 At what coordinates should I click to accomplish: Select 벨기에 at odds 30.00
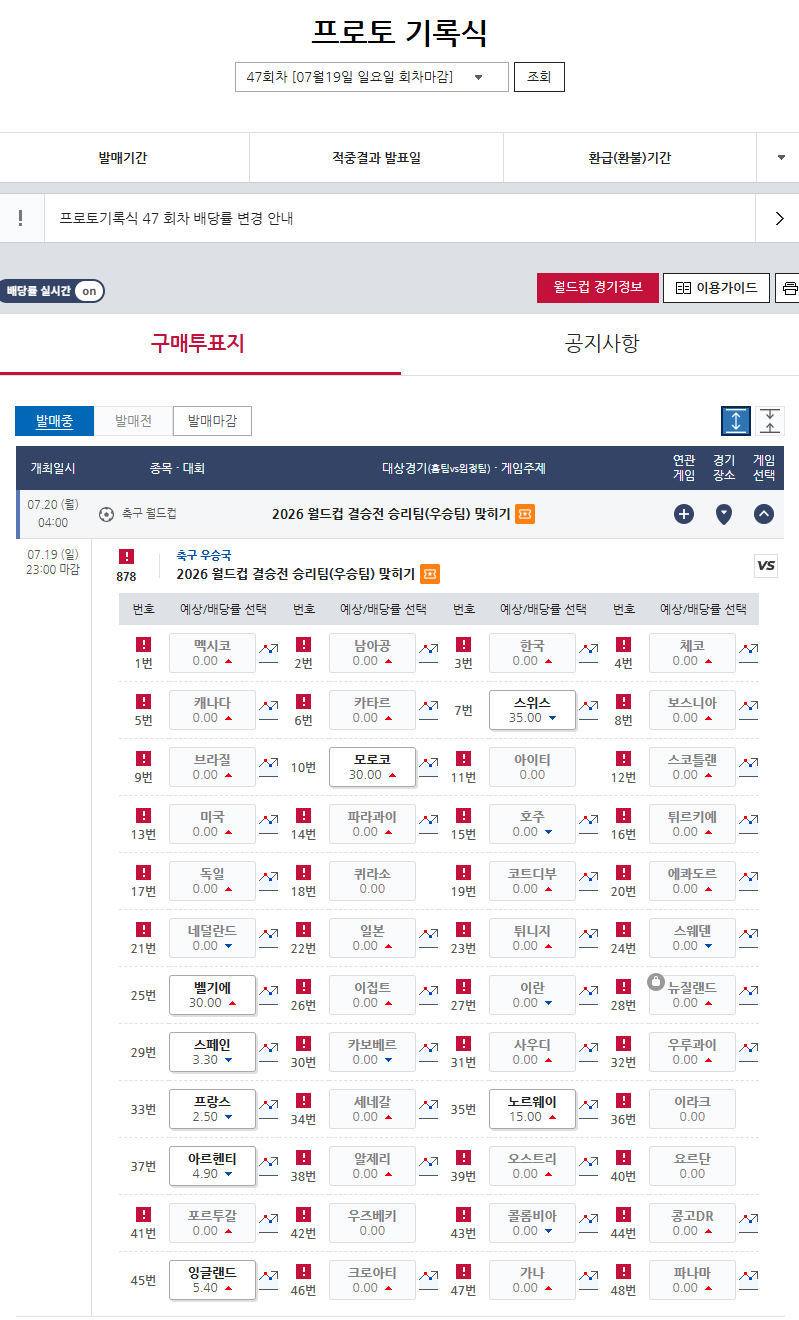click(212, 995)
